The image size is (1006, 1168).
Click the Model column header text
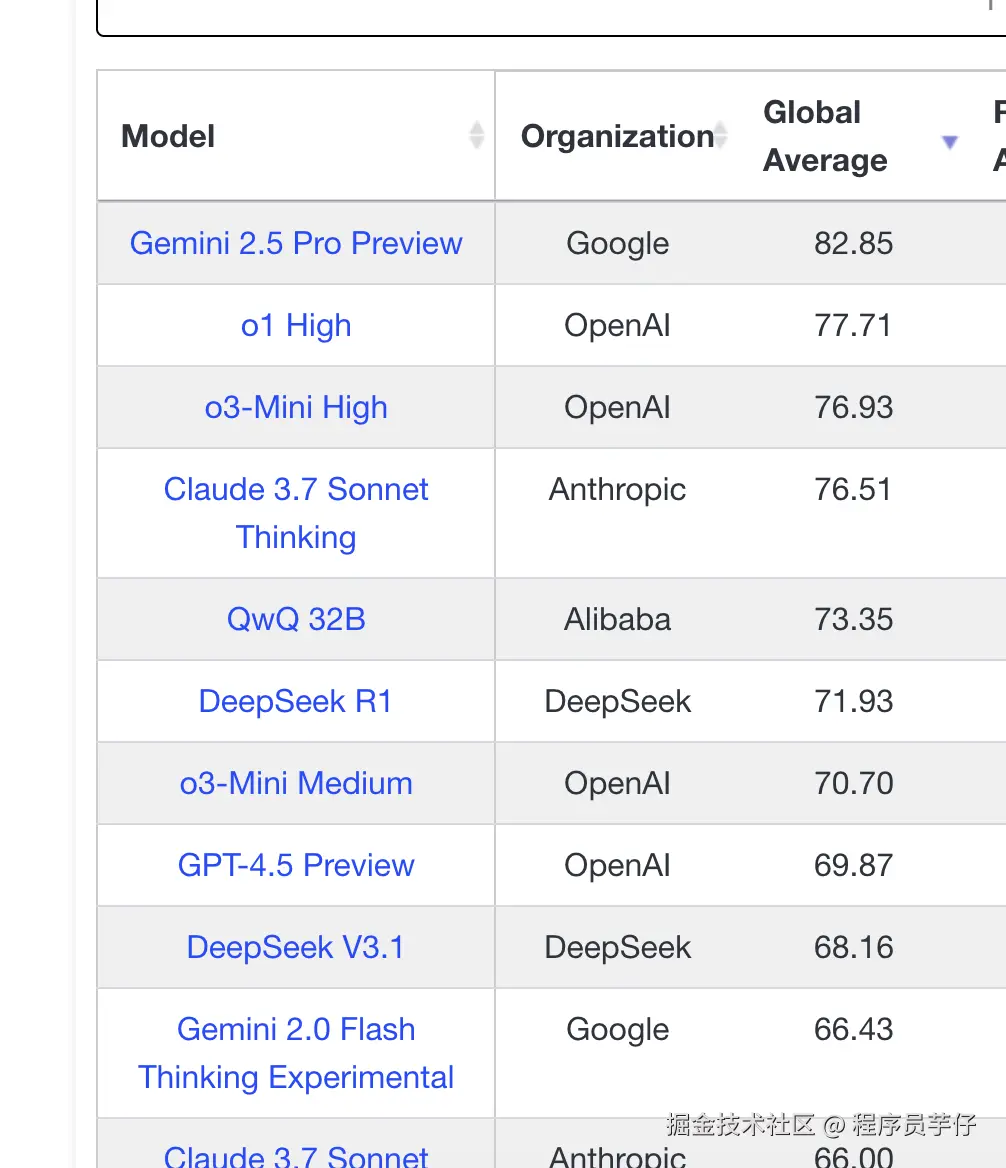[x=168, y=136]
